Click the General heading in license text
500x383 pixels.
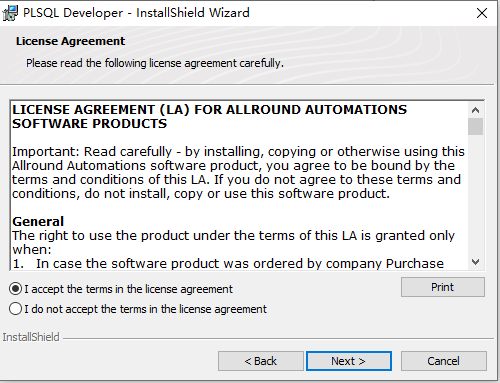tap(38, 221)
